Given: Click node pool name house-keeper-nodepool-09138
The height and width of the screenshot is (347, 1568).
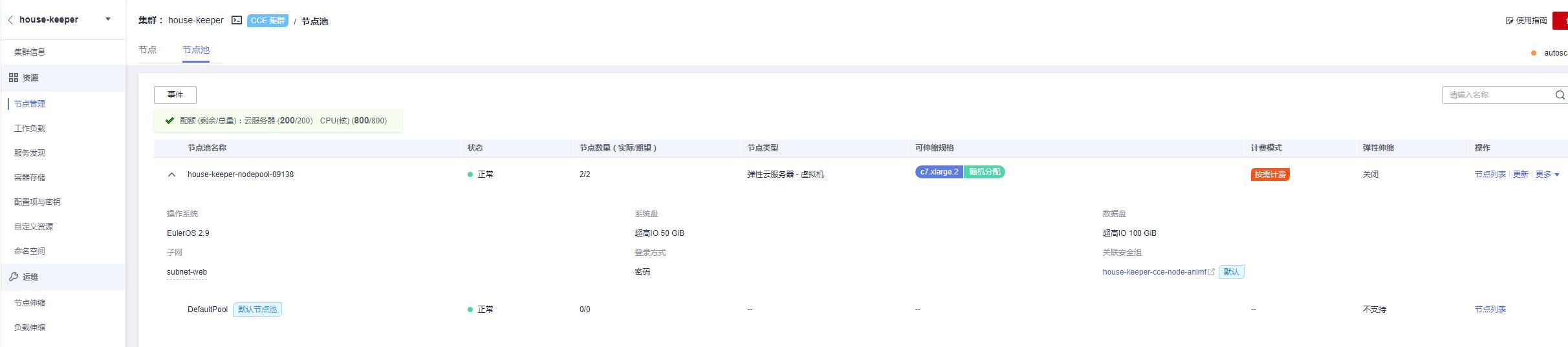Looking at the screenshot, I should coord(241,174).
